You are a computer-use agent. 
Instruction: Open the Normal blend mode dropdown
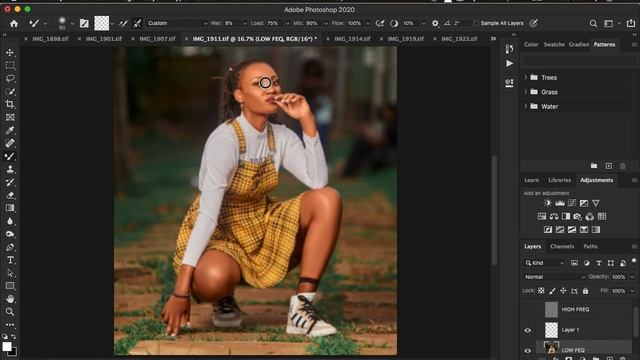point(554,277)
